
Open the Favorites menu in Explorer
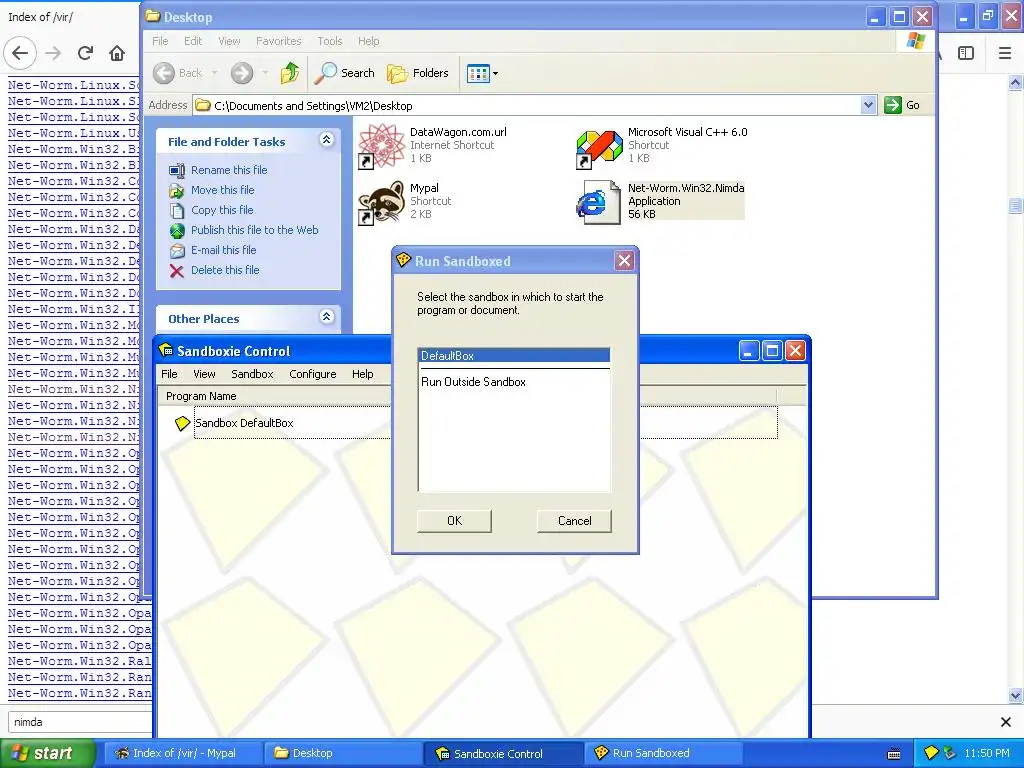pos(279,41)
